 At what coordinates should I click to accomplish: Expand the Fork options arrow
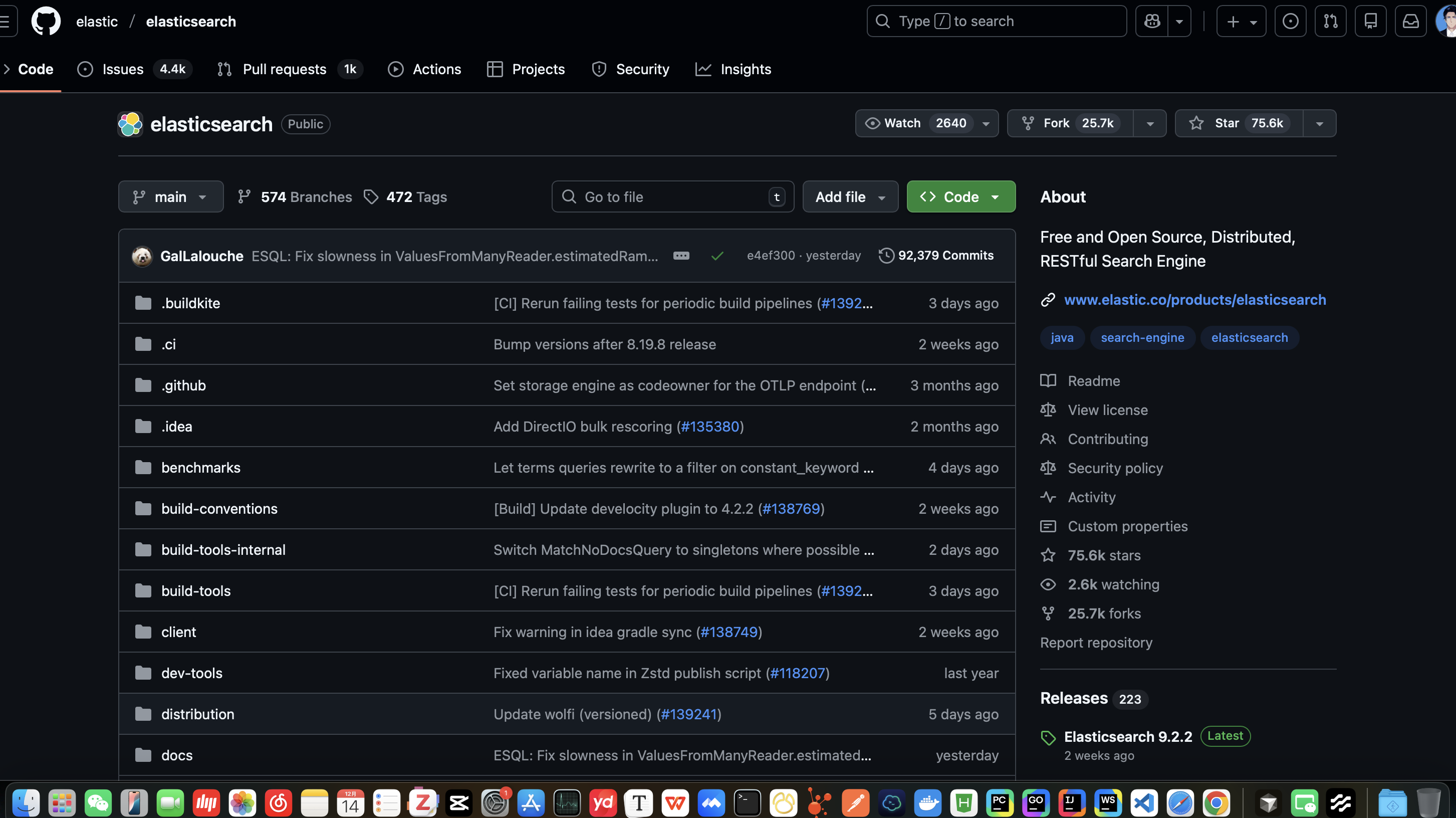coord(1150,123)
